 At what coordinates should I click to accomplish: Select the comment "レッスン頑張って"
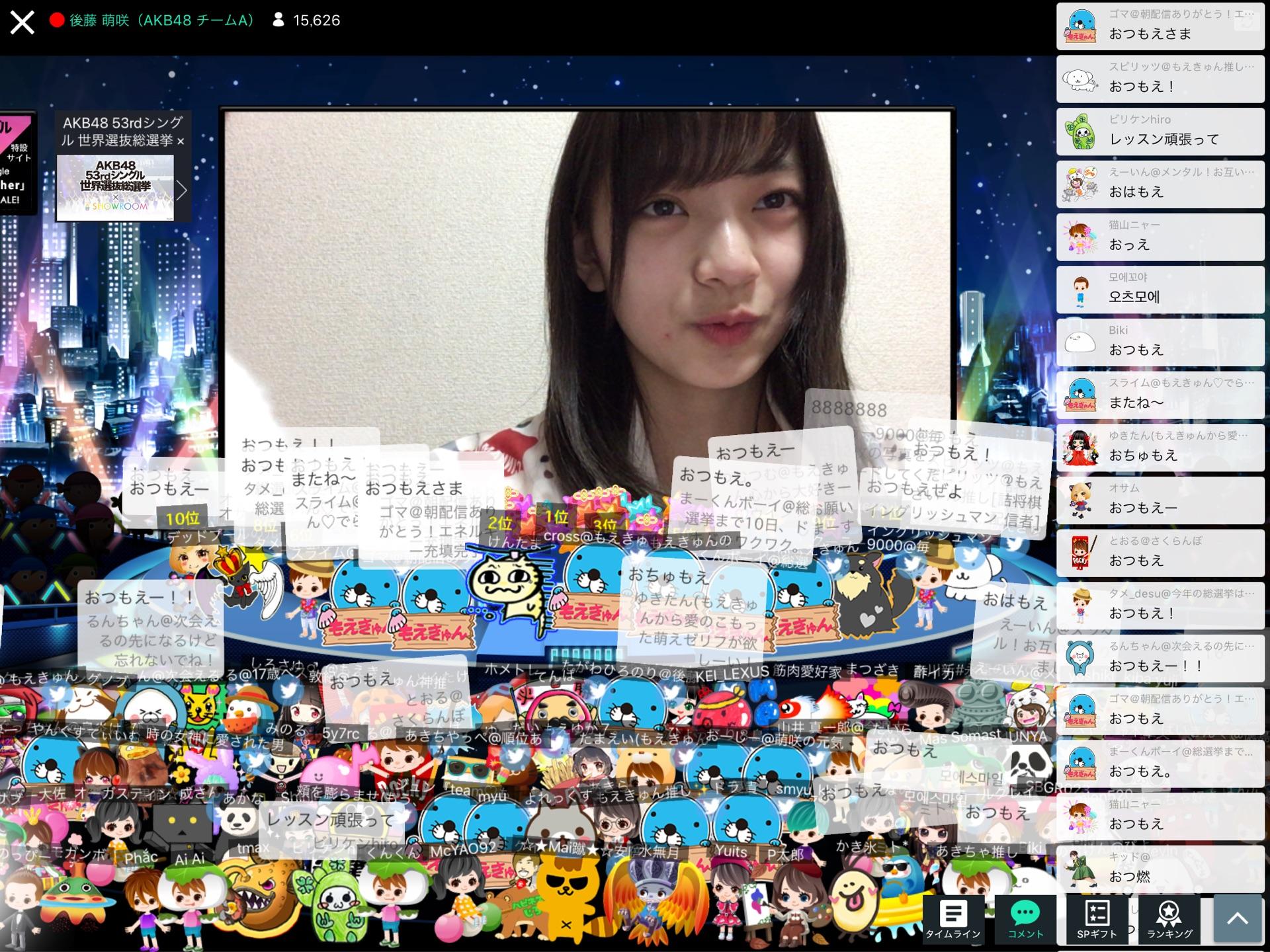(x=1164, y=139)
